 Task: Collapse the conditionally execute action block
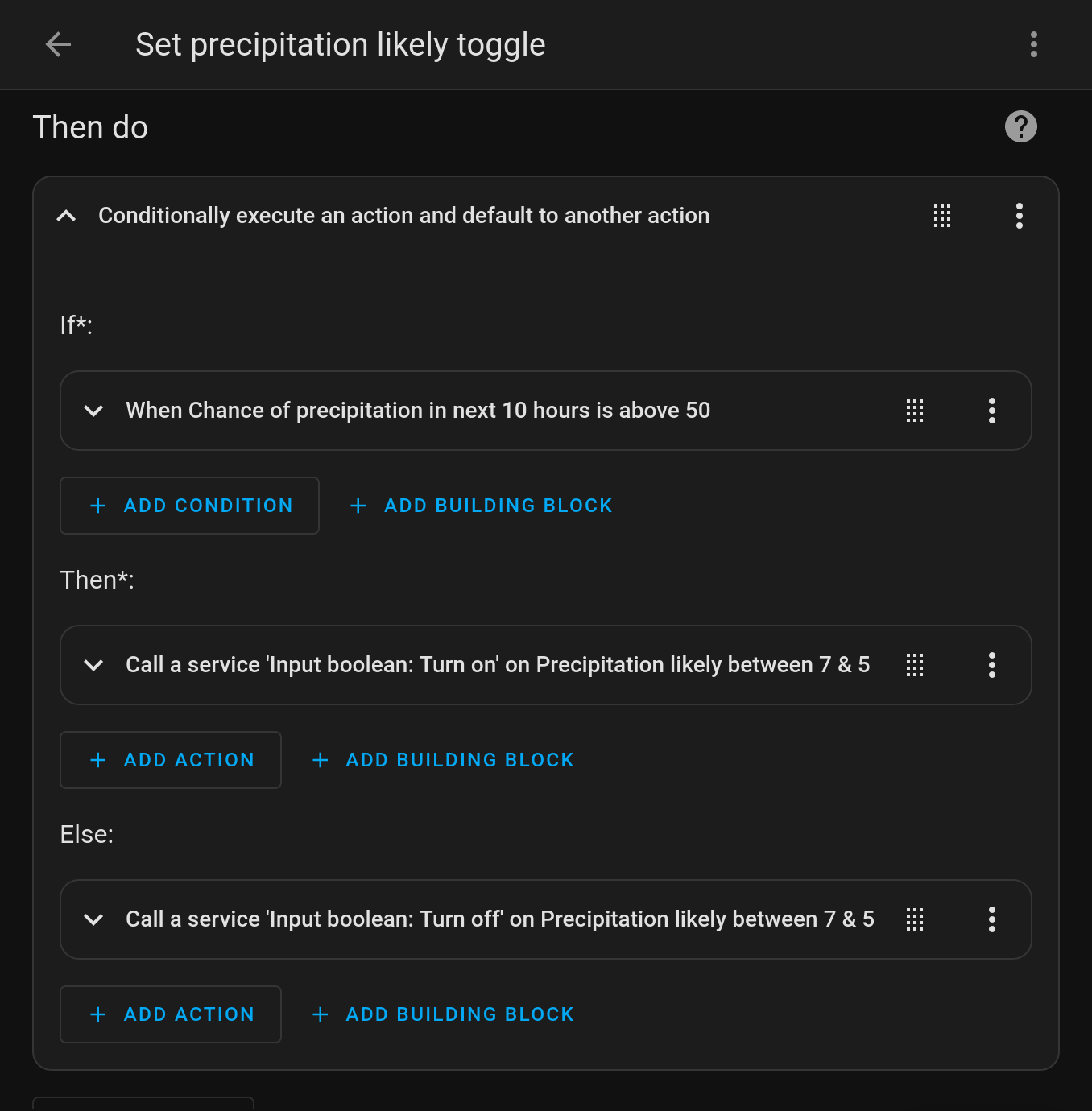pos(67,216)
